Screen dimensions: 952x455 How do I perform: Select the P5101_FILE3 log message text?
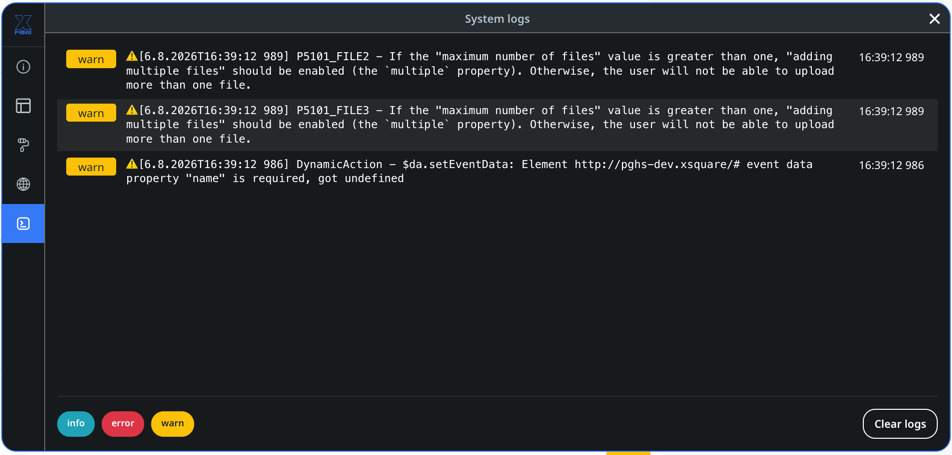[480, 125]
